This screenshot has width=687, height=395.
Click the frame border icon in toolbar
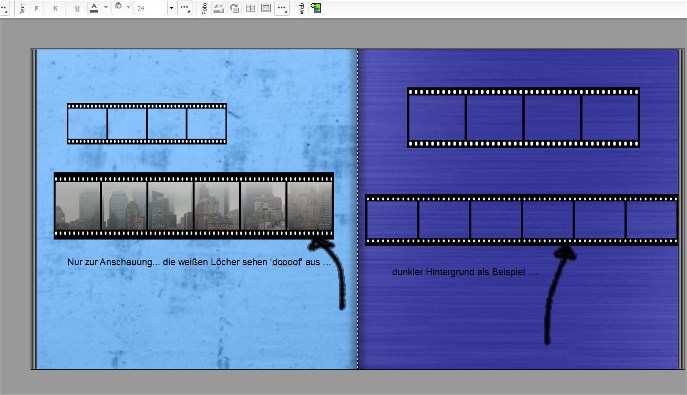point(266,8)
